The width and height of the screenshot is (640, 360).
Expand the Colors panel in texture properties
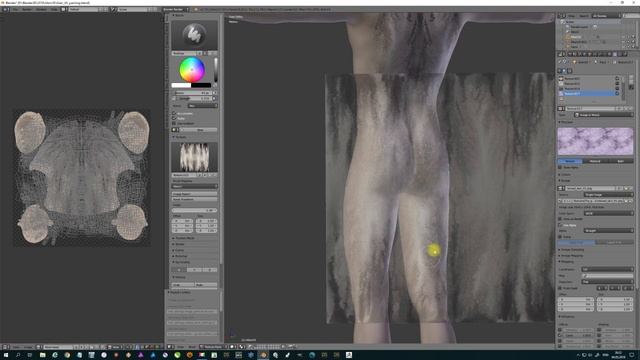click(565, 174)
